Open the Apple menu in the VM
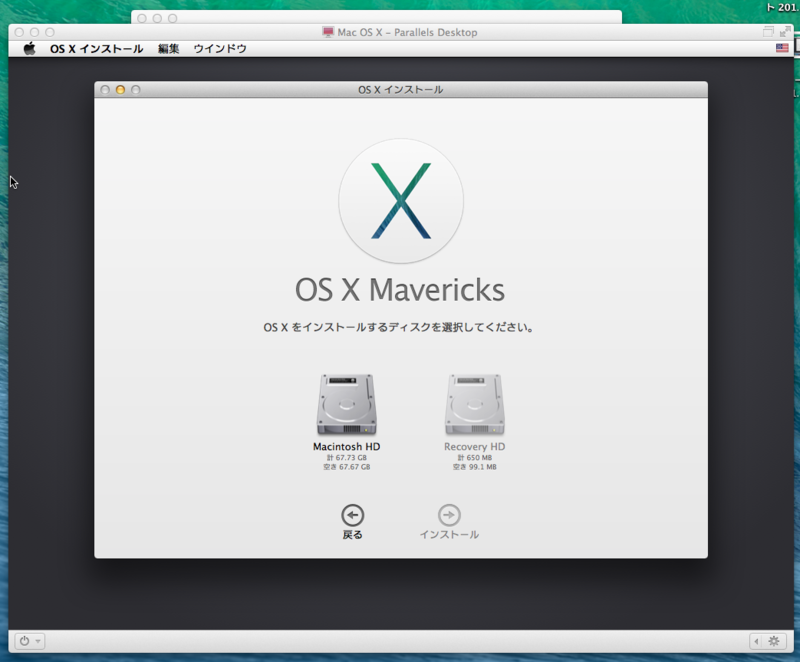The width and height of the screenshot is (800, 662). point(30,48)
